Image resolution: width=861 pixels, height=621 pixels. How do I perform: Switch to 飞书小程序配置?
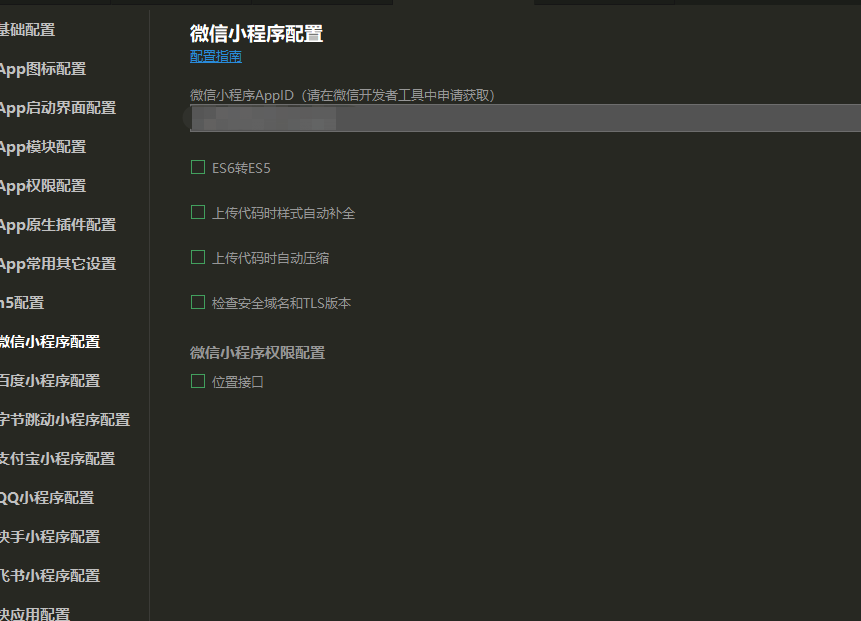click(x=50, y=575)
